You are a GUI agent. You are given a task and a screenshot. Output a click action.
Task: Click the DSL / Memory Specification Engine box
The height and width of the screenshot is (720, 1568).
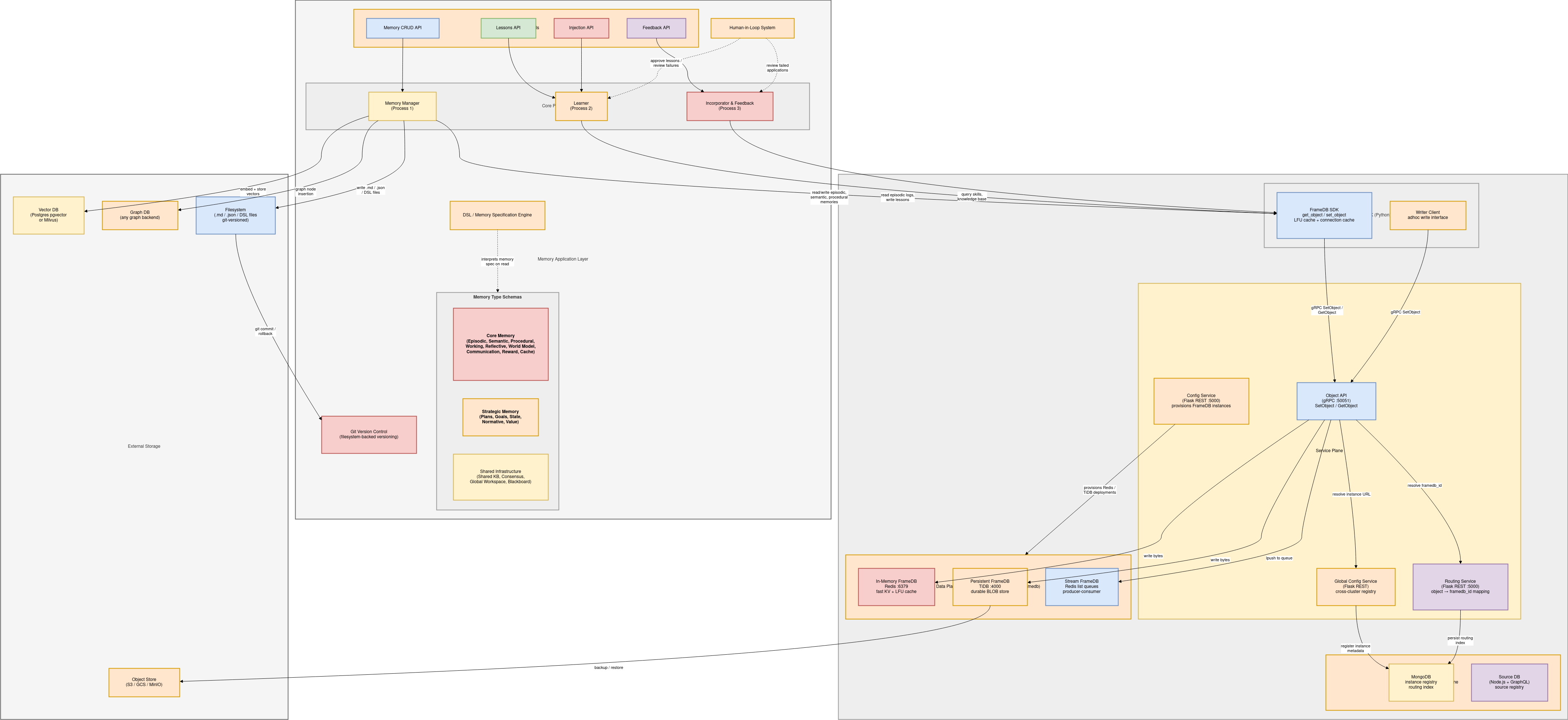[x=497, y=215]
